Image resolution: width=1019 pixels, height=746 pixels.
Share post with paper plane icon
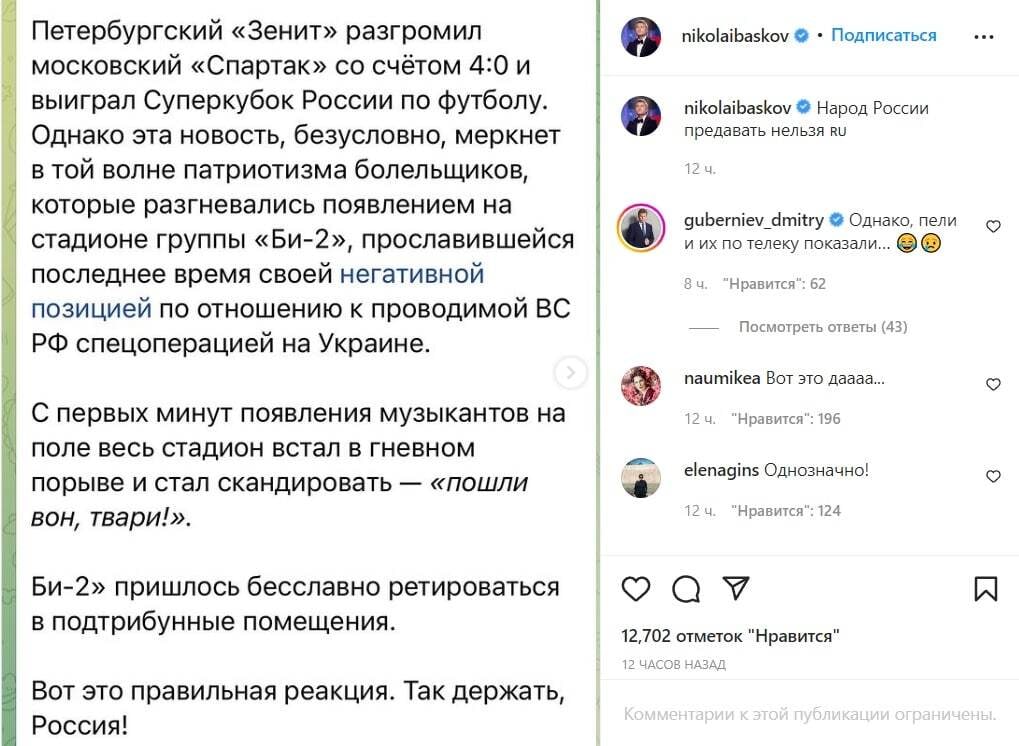click(735, 588)
